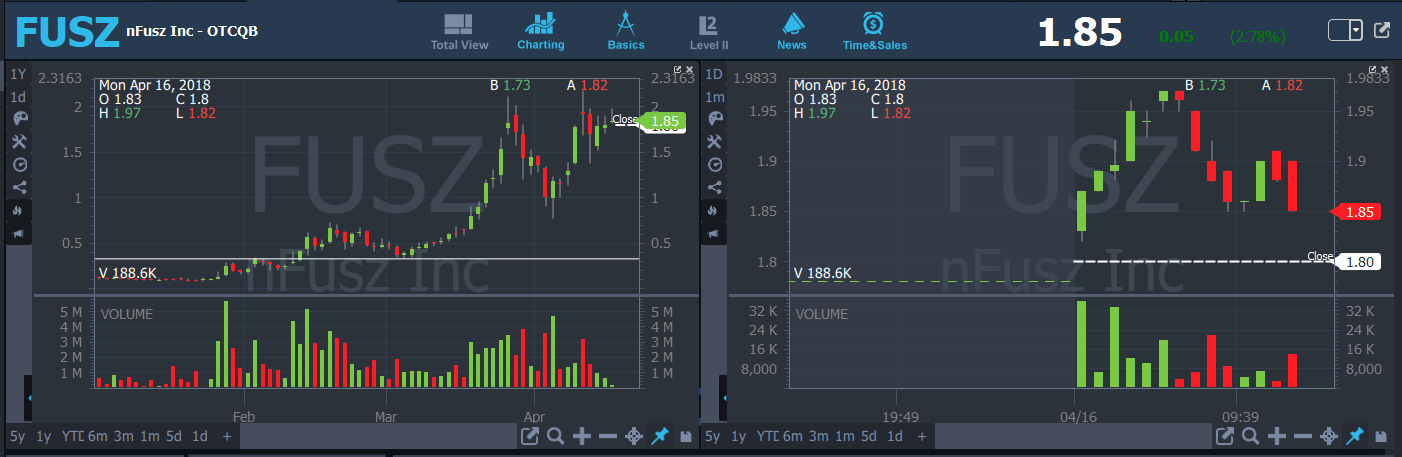Zoom out the left chart with minus

[607, 436]
